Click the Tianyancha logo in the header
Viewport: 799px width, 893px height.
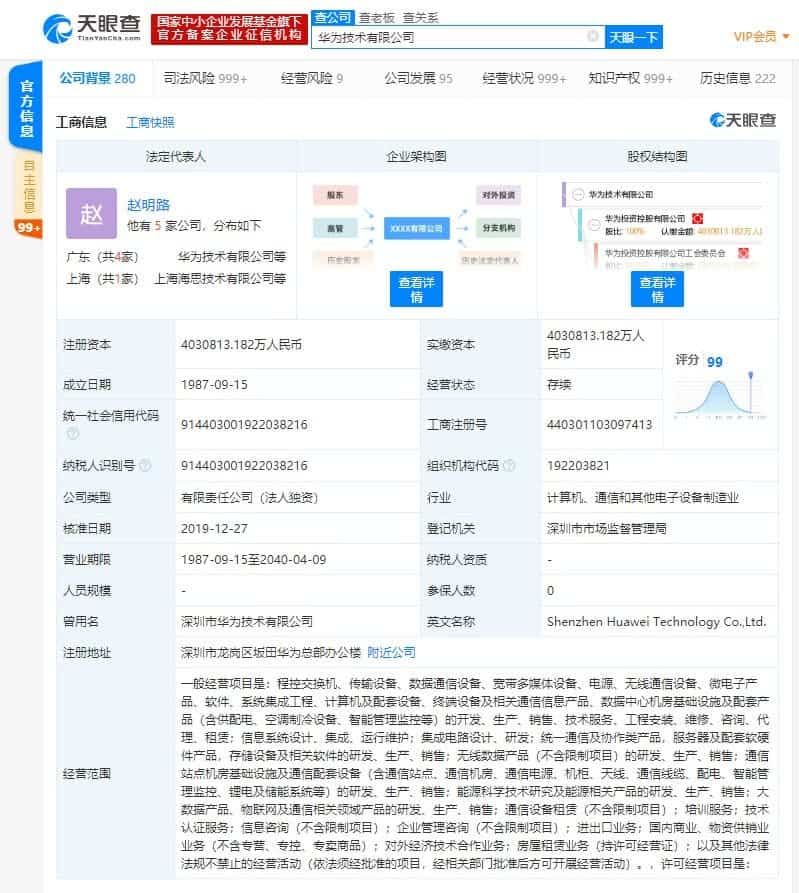(x=92, y=27)
